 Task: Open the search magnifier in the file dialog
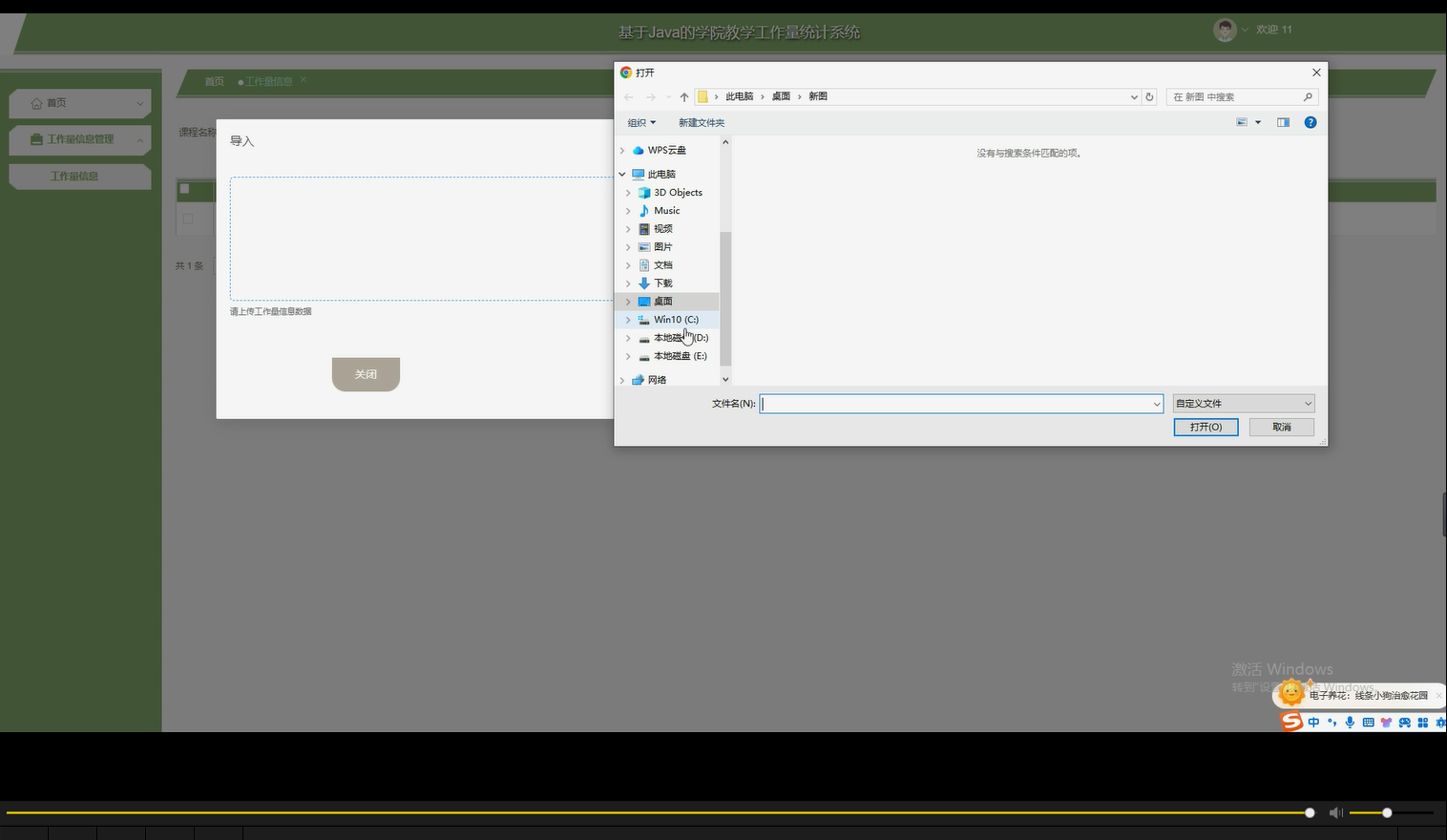(1307, 96)
